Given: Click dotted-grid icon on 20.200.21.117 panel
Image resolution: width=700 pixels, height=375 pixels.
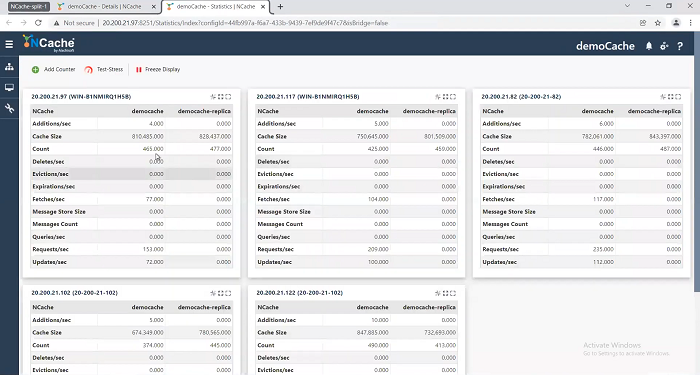Looking at the screenshot, I should pos(446,97).
